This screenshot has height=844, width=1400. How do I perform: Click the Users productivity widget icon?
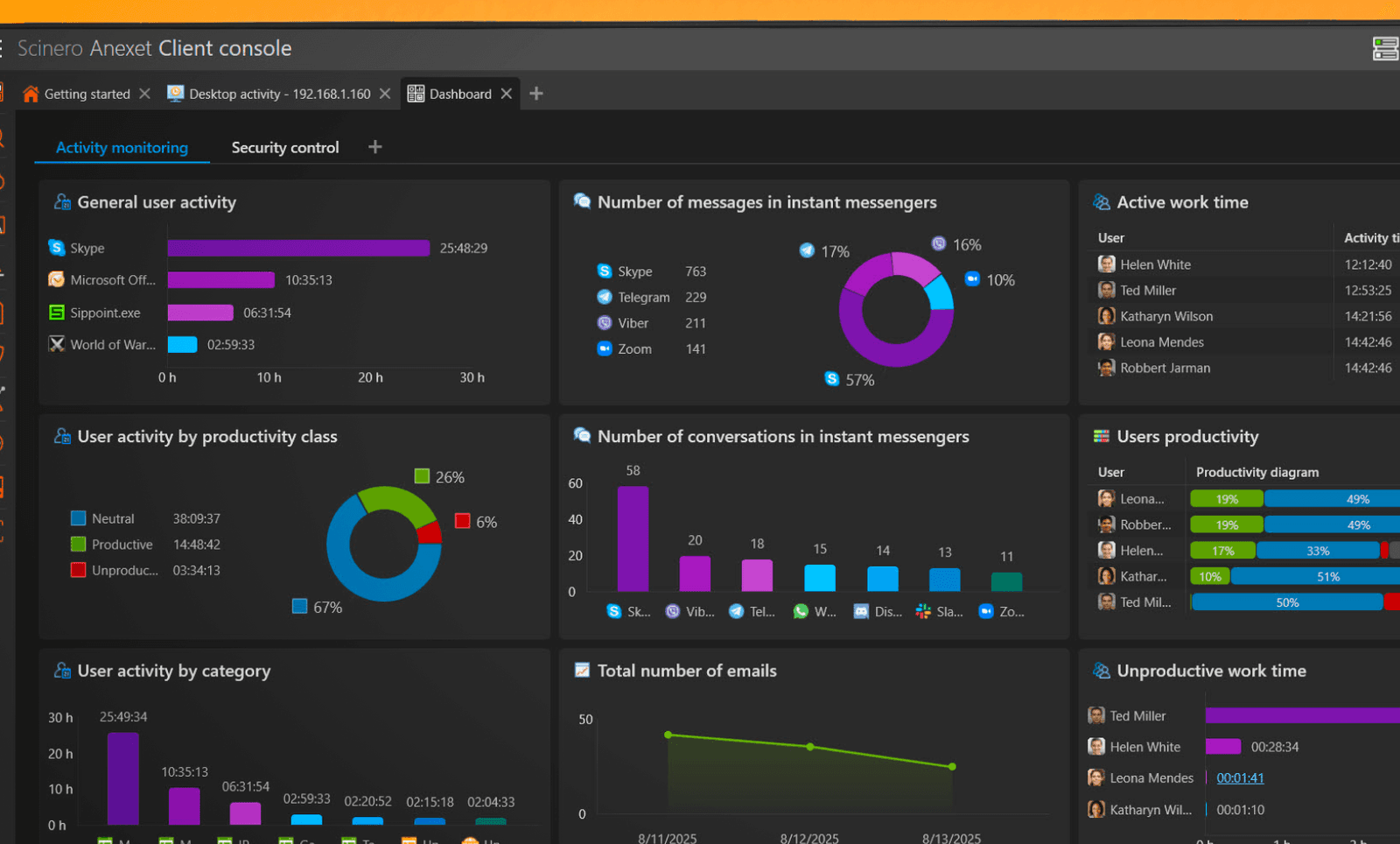1102,436
